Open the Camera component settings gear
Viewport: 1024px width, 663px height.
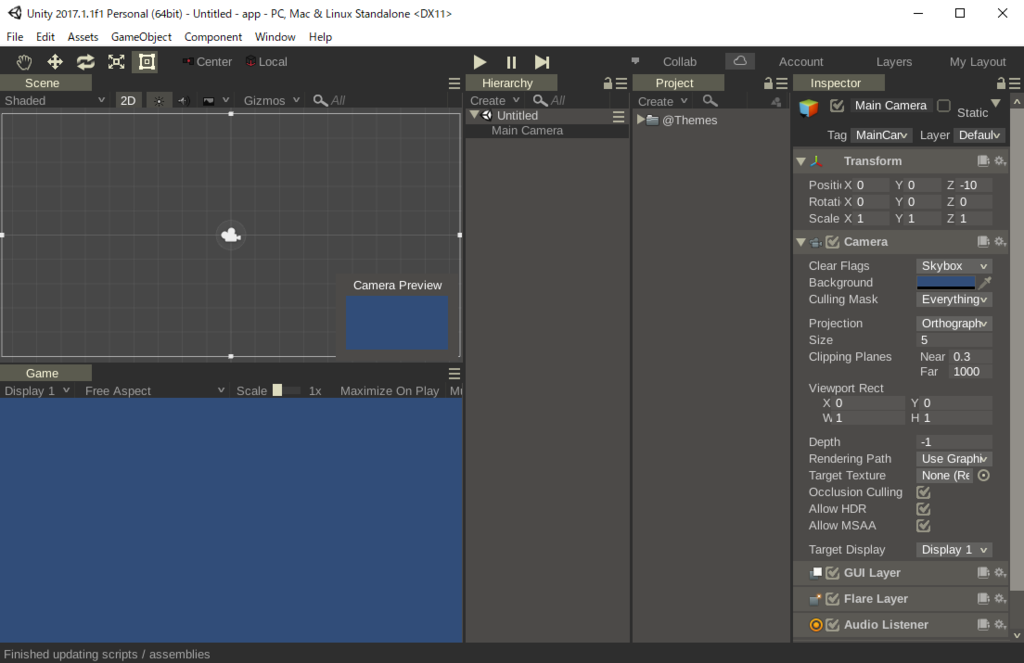(999, 241)
